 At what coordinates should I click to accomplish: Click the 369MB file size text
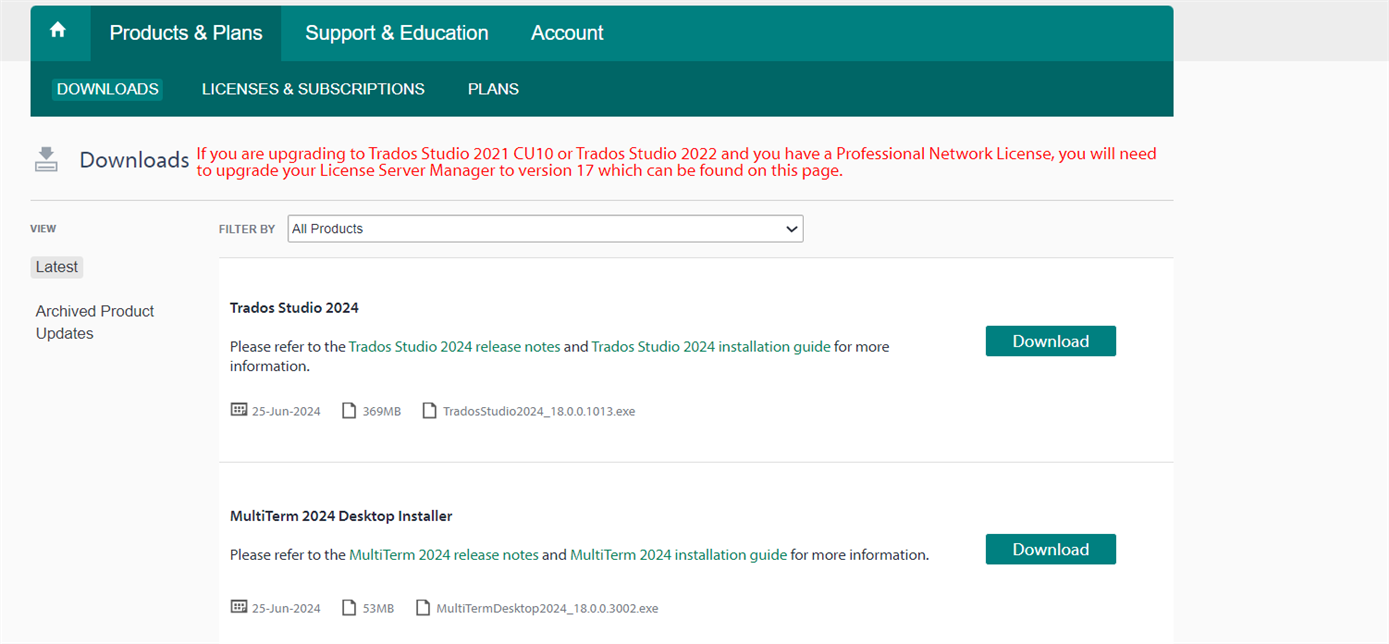coord(382,411)
